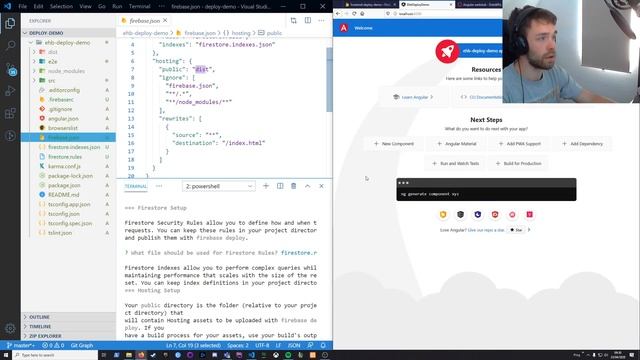Collapse the ehb-deploy-demo folder

point(67,42)
